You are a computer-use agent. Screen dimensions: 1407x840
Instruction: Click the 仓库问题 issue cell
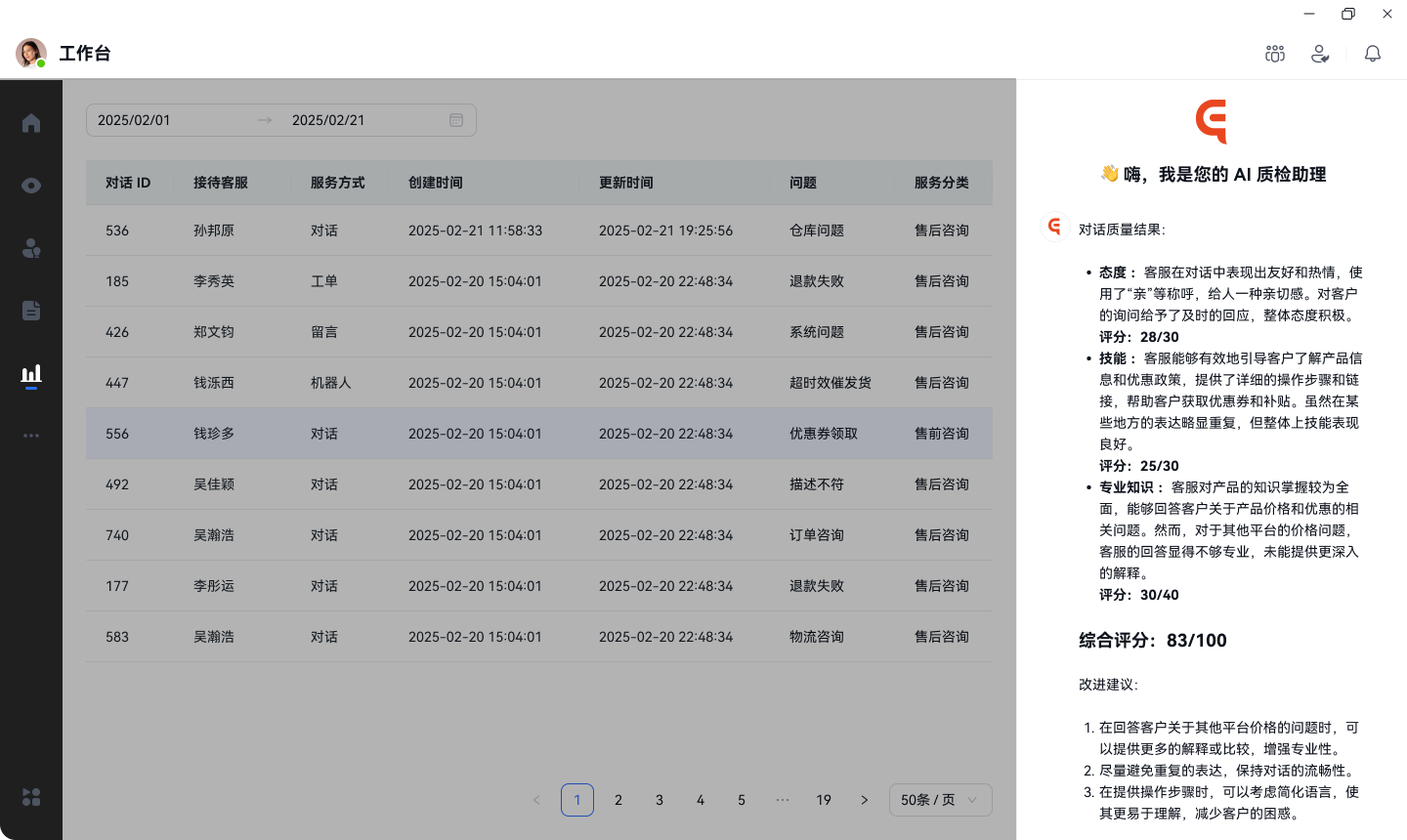(x=817, y=231)
